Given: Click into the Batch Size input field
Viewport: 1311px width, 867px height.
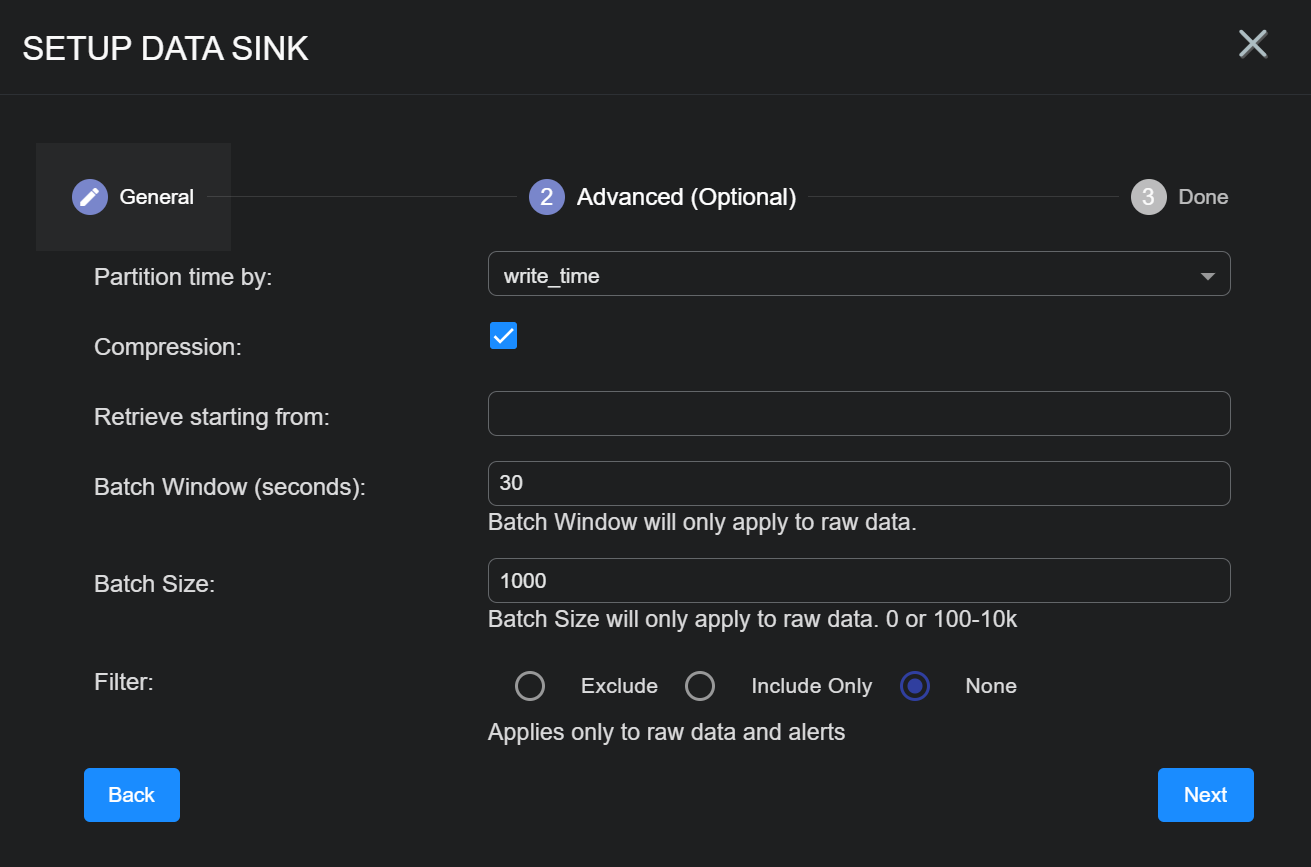Looking at the screenshot, I should (858, 580).
